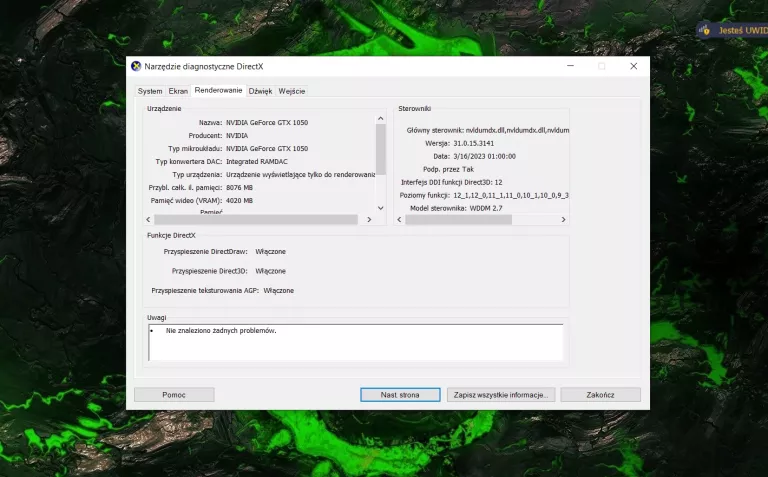This screenshot has width=768, height=477.
Task: Click right arrow of Urządzenie horizontal scrollbar
Action: click(x=369, y=219)
